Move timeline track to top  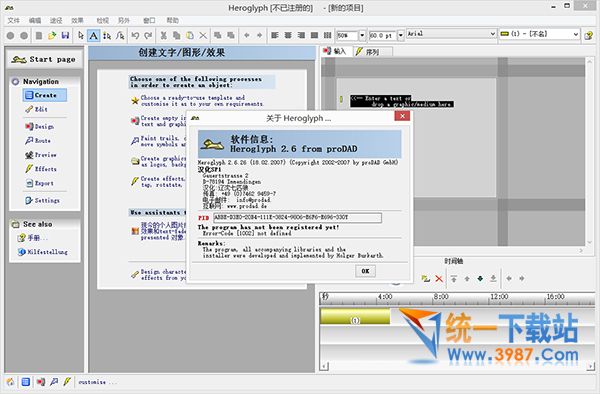pyautogui.click(x=453, y=279)
